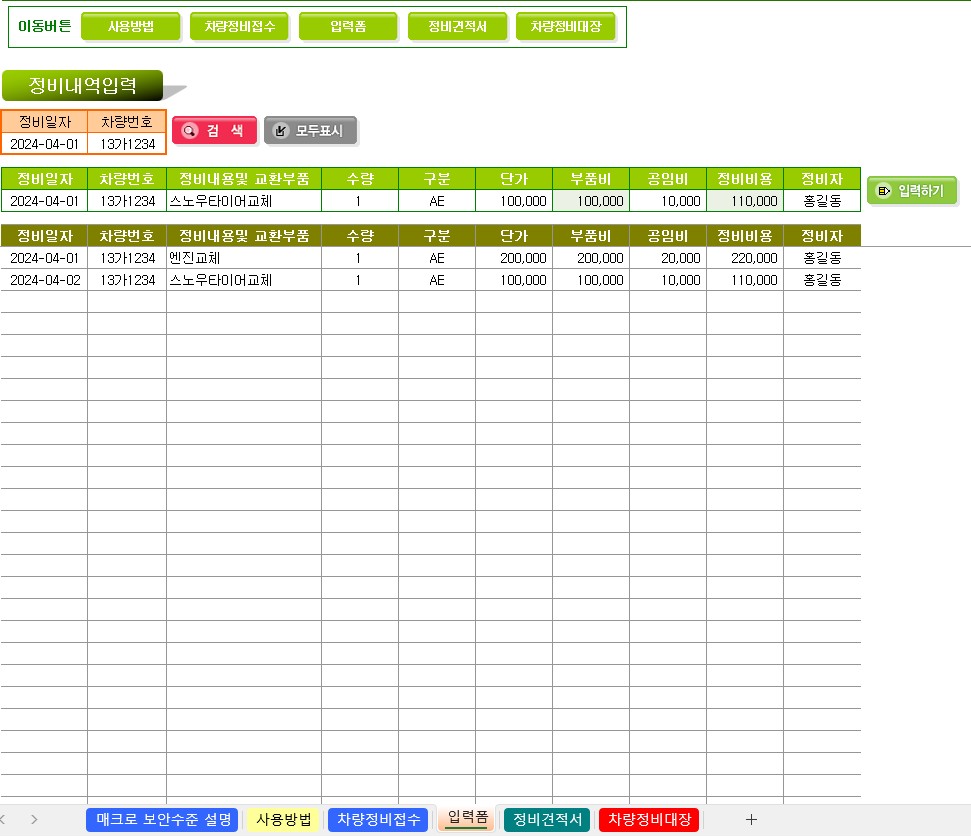The height and width of the screenshot is (837, 971).
Task: Open 차량정비대장 from top navigation buttons
Action: click(x=565, y=27)
